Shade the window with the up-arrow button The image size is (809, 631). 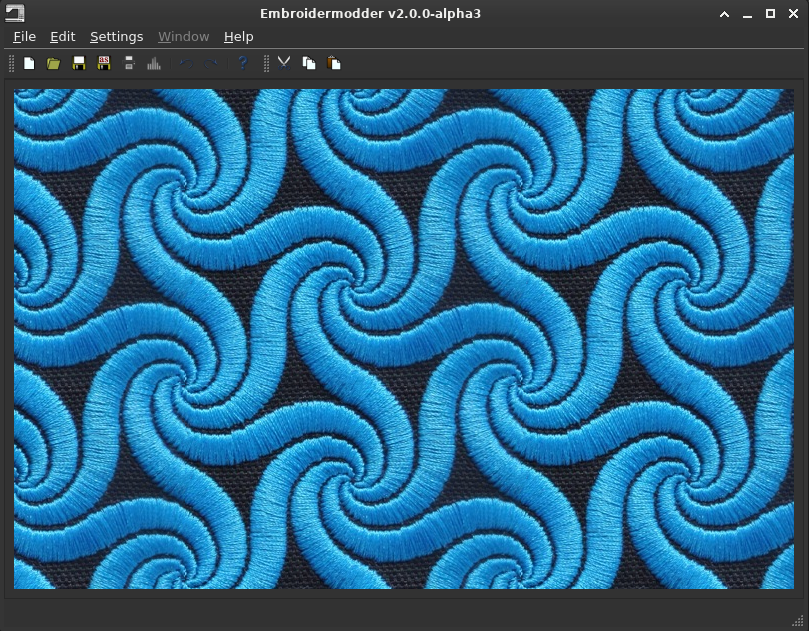click(x=724, y=14)
